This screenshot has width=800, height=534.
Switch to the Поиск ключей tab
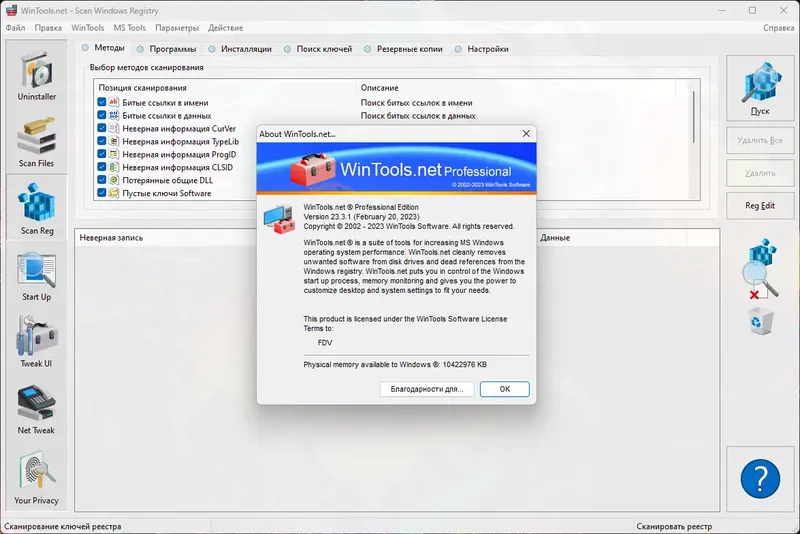pyautogui.click(x=318, y=49)
